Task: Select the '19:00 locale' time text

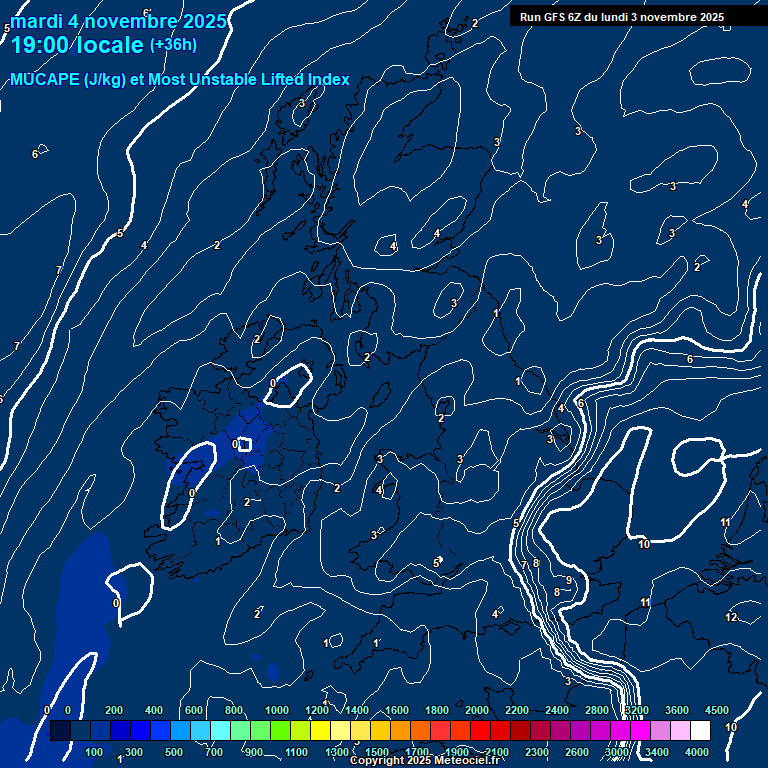Action: [78, 45]
